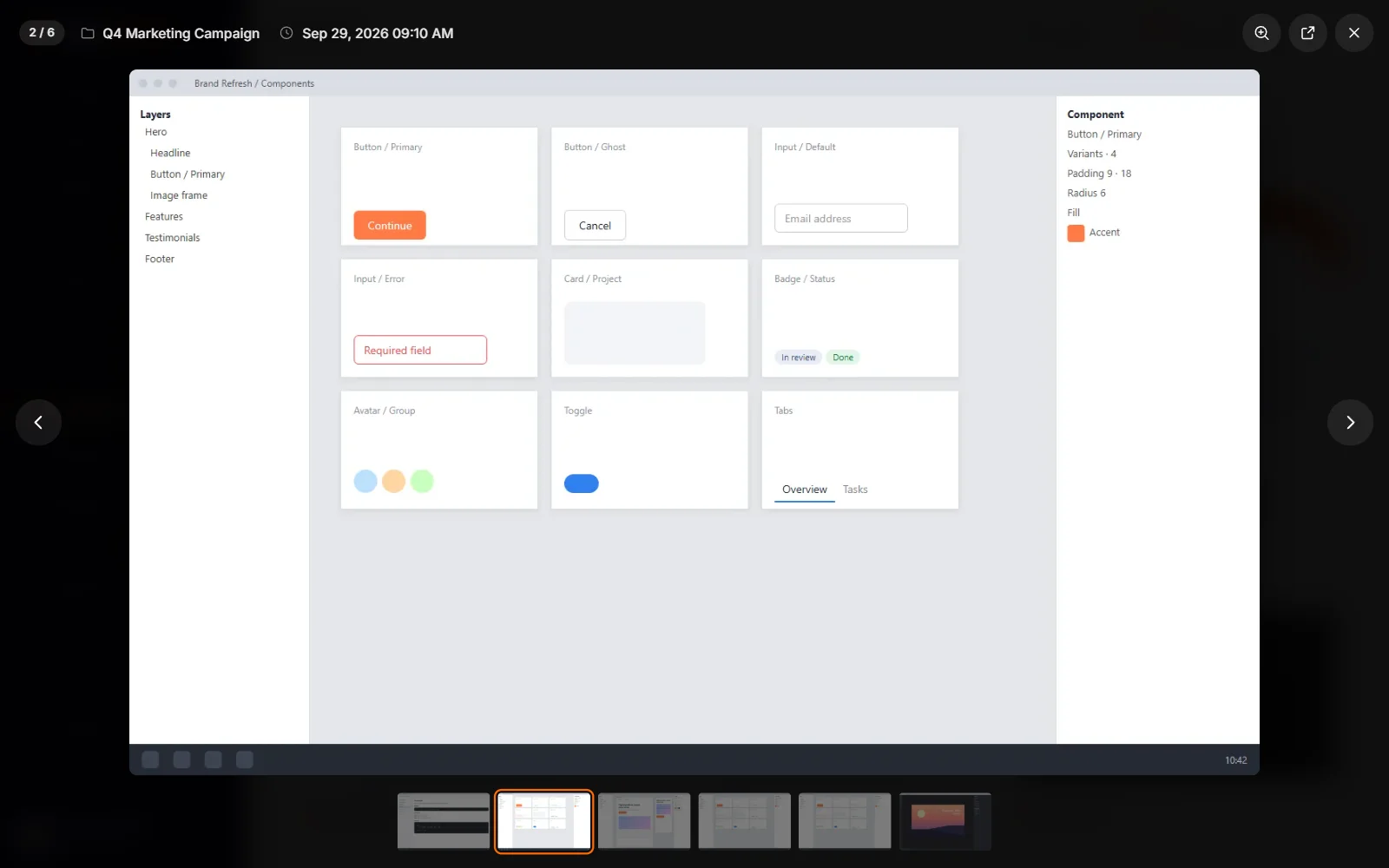Click the Layers panel heading
1389x868 pixels.
point(155,115)
